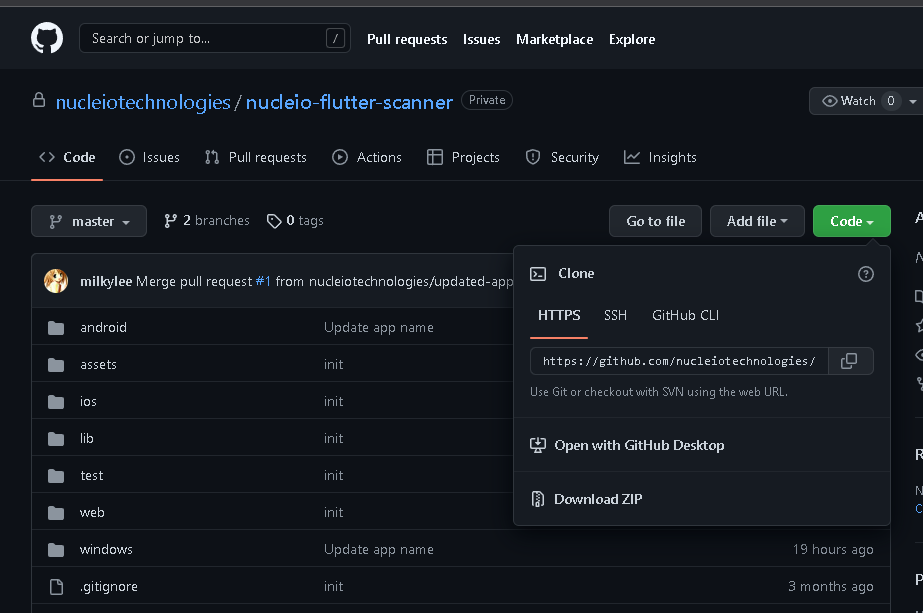Screen dimensions: 923x613
Task: Click the ios folder icon
Action: [56, 402]
